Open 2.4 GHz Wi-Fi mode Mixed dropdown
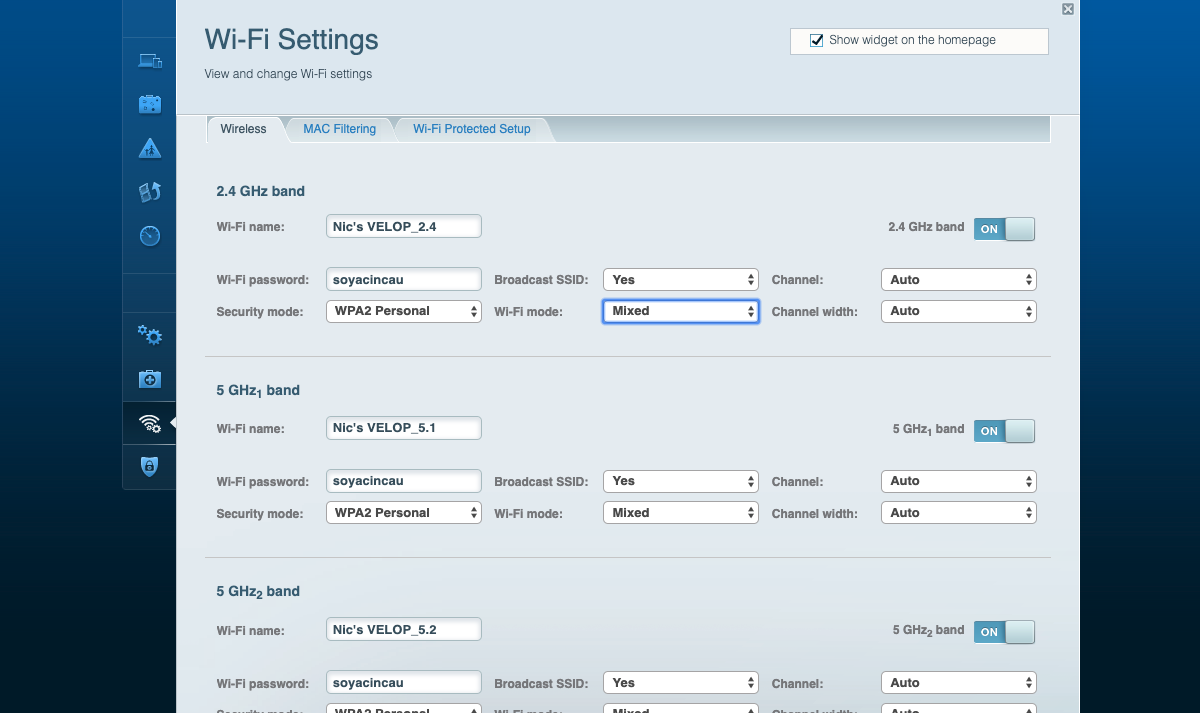The height and width of the screenshot is (713, 1200). pyautogui.click(x=680, y=311)
